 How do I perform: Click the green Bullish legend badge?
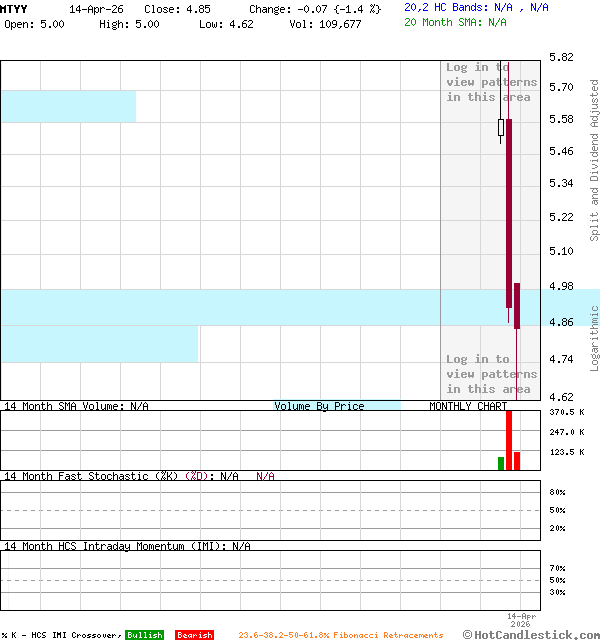tap(144, 635)
